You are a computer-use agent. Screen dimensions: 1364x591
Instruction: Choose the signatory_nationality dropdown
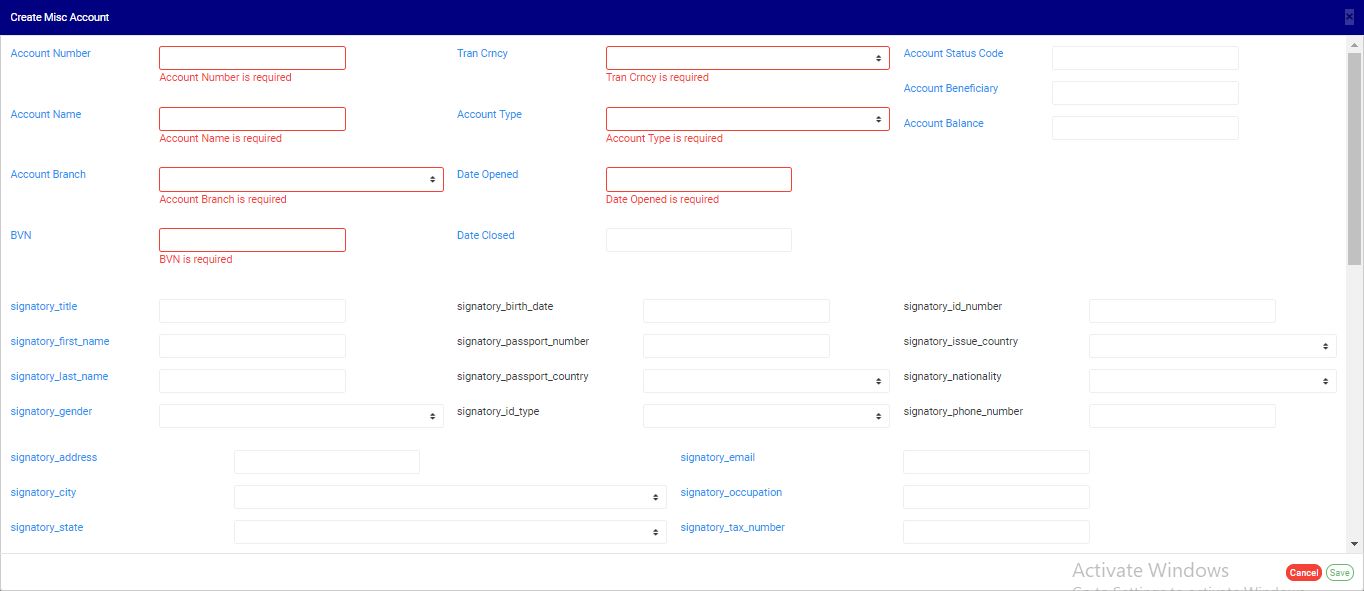pyautogui.click(x=1212, y=381)
